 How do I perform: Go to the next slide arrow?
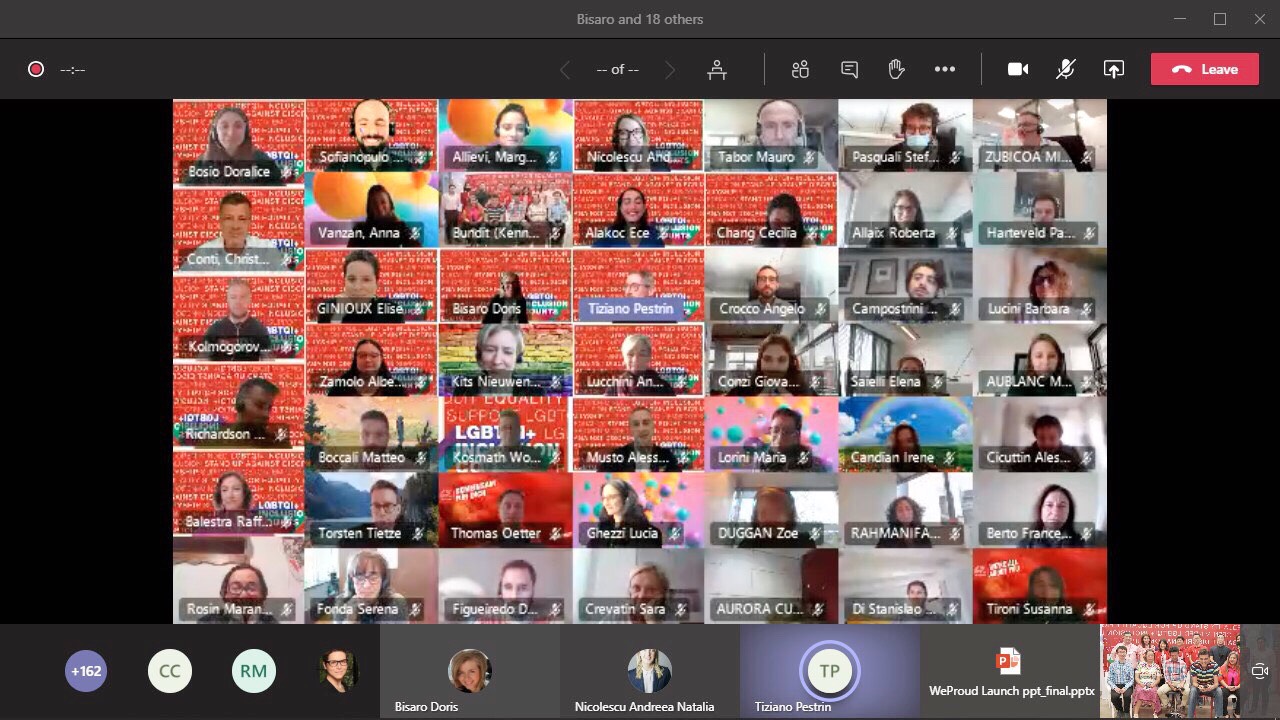[x=670, y=70]
